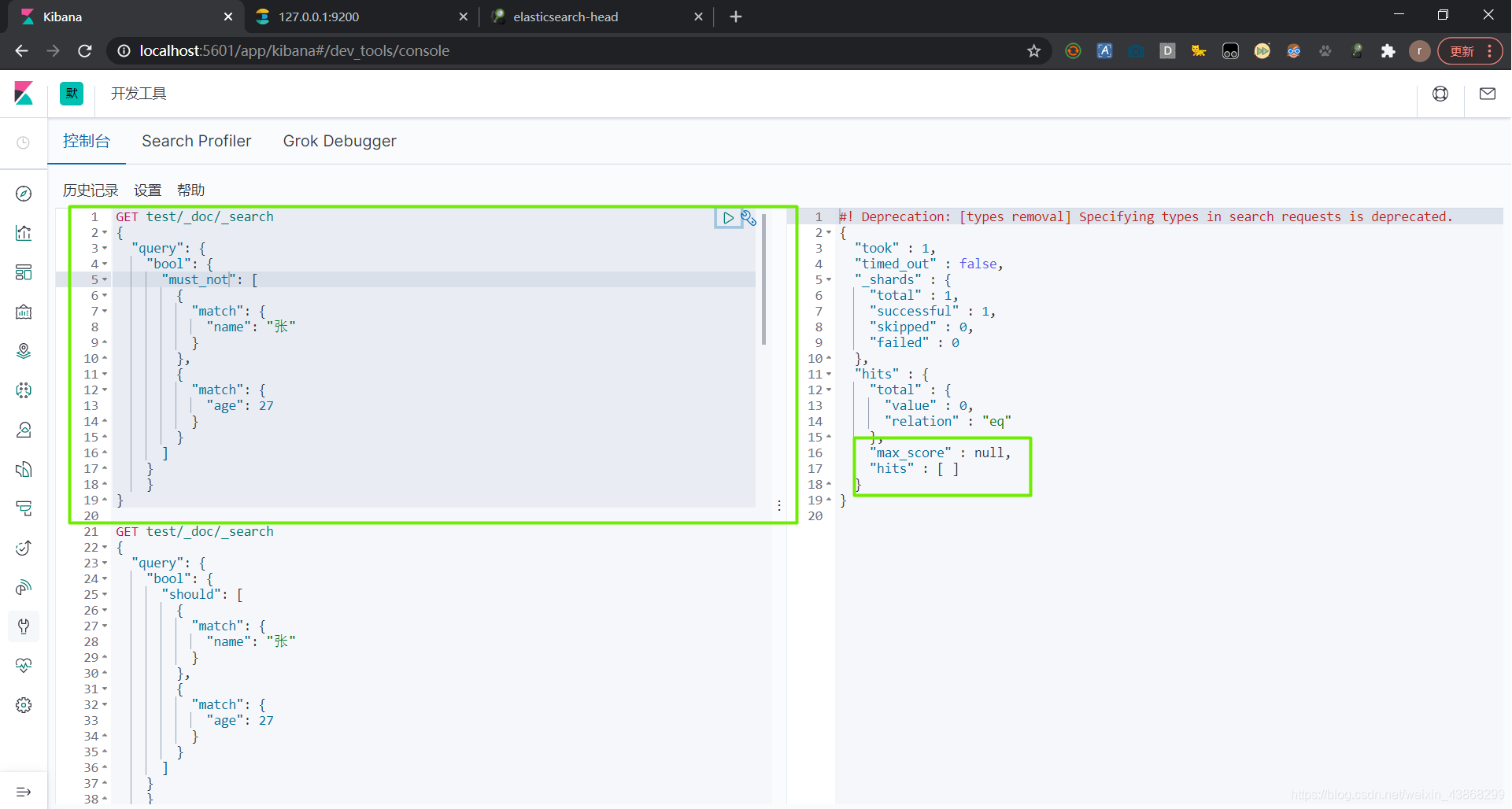This screenshot has width=1512, height=809.
Task: Click the Deprecation warning line in response
Action: coord(1146,217)
